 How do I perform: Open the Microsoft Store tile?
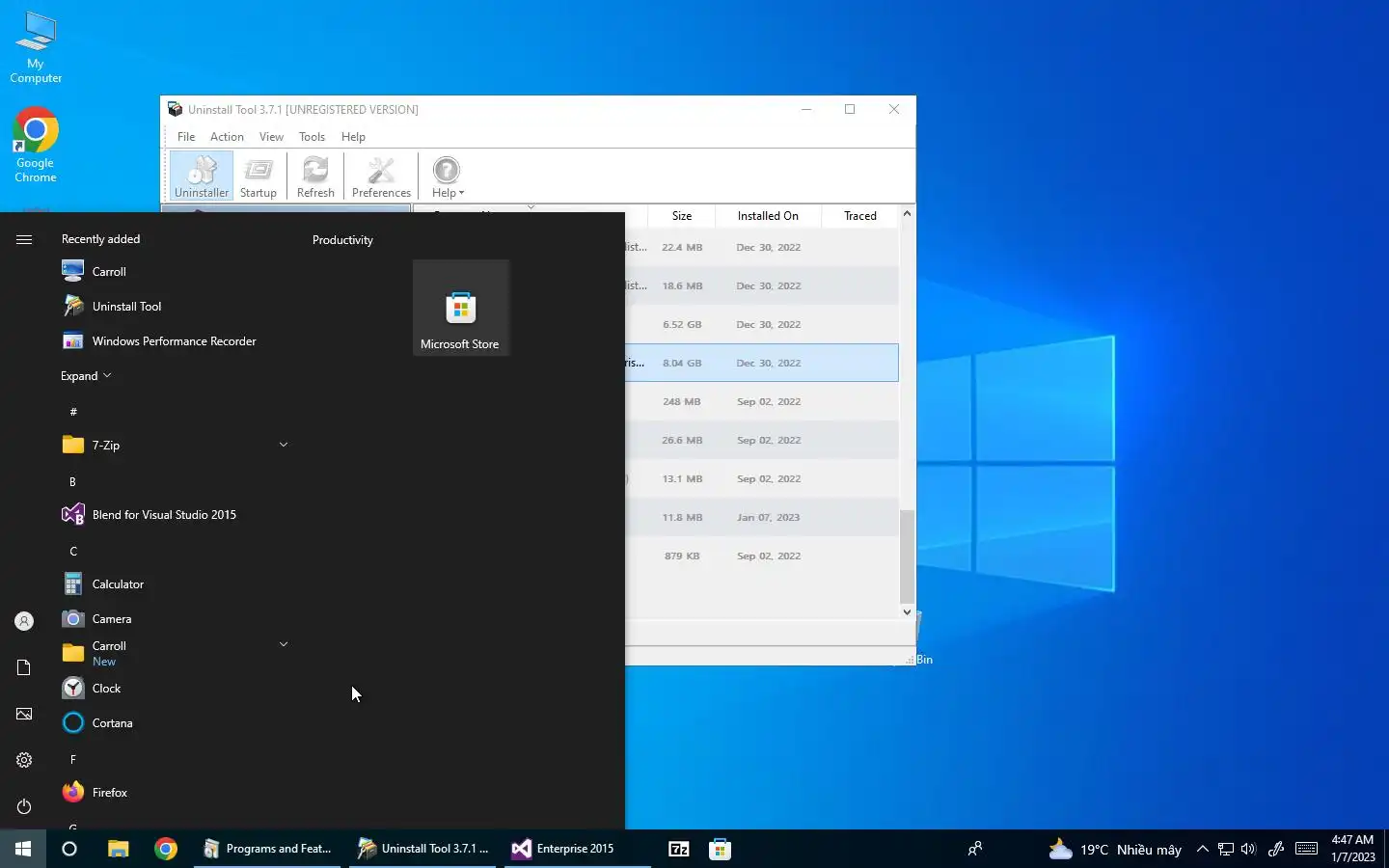coord(461,308)
